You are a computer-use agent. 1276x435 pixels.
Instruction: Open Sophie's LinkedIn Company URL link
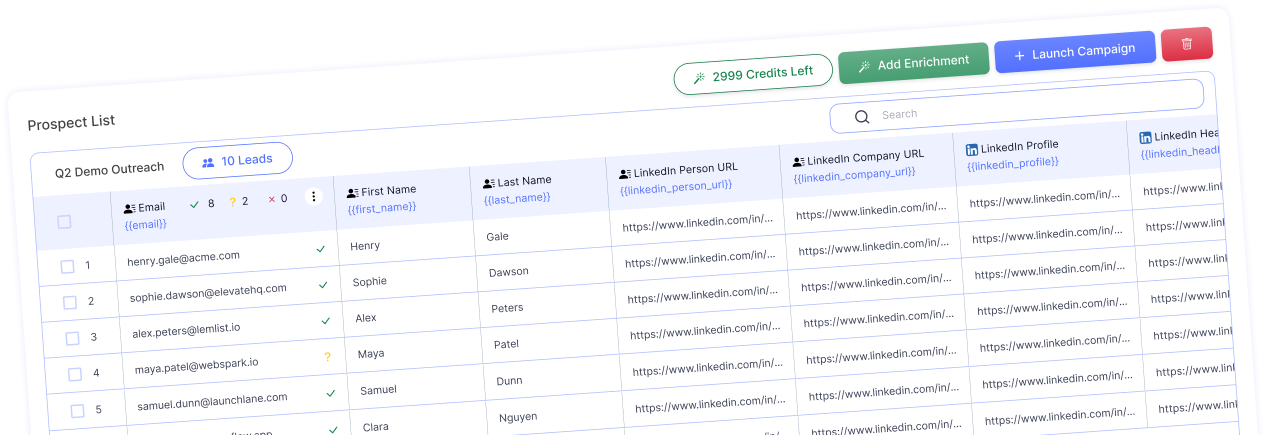876,246
